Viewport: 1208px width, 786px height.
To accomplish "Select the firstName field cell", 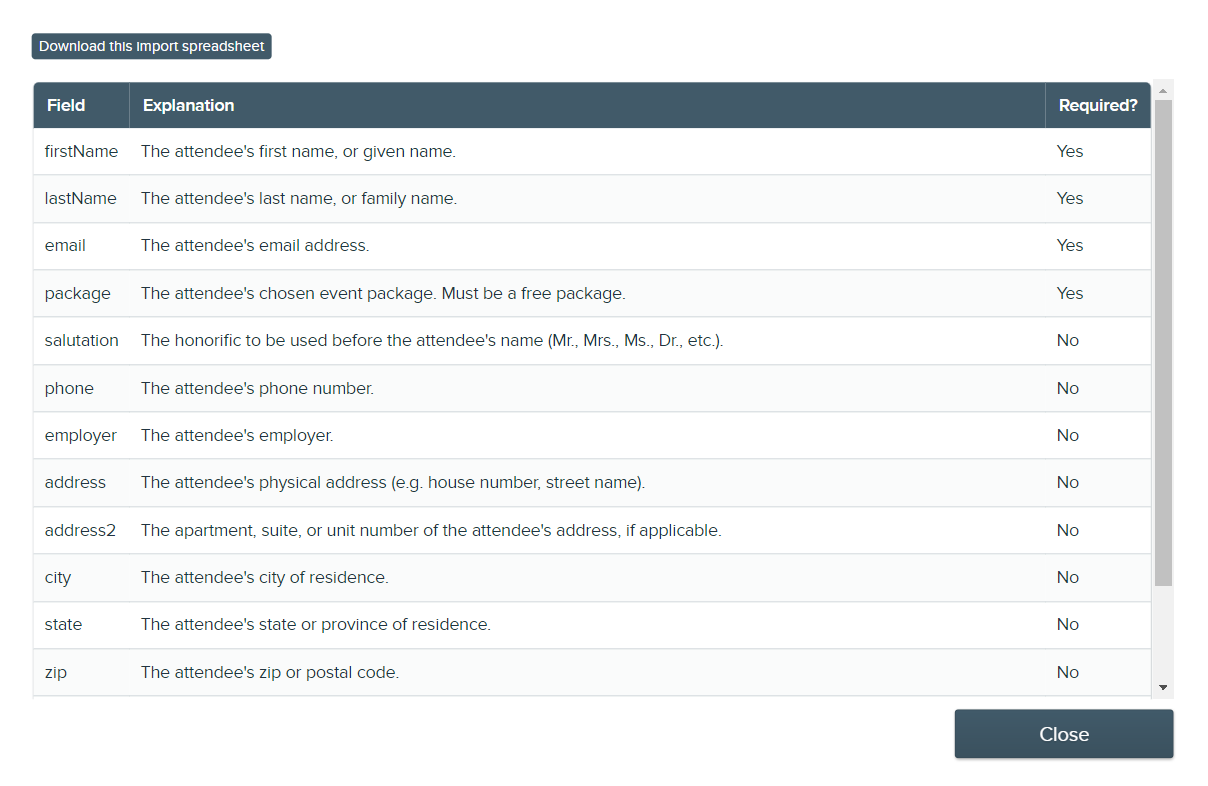I will pyautogui.click(x=81, y=152).
